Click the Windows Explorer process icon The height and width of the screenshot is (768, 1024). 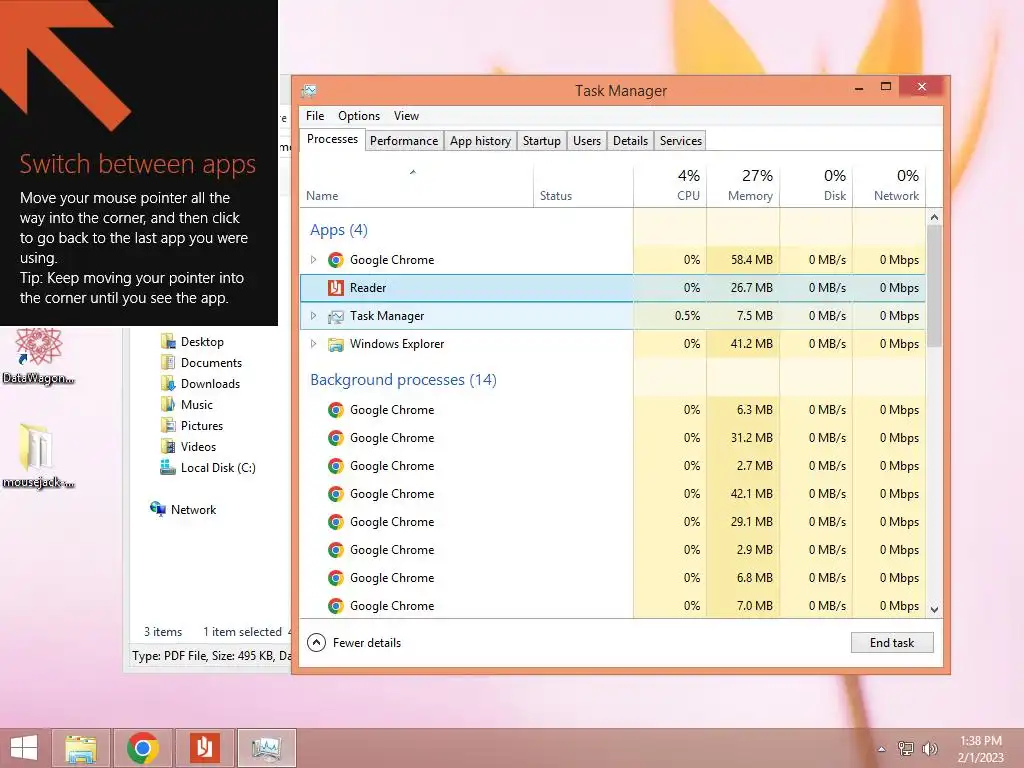[336, 344]
